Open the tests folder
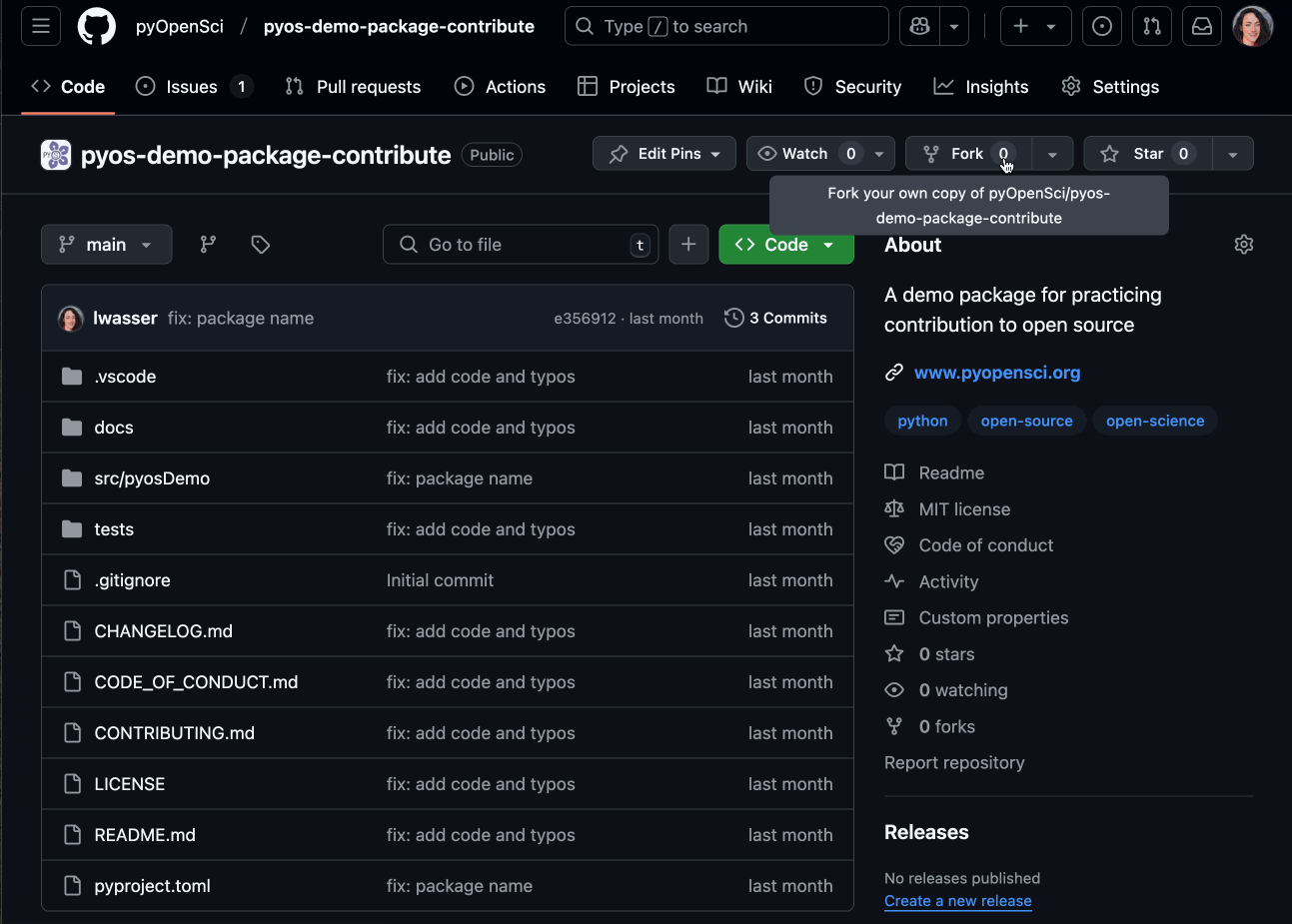1292x924 pixels. (114, 529)
